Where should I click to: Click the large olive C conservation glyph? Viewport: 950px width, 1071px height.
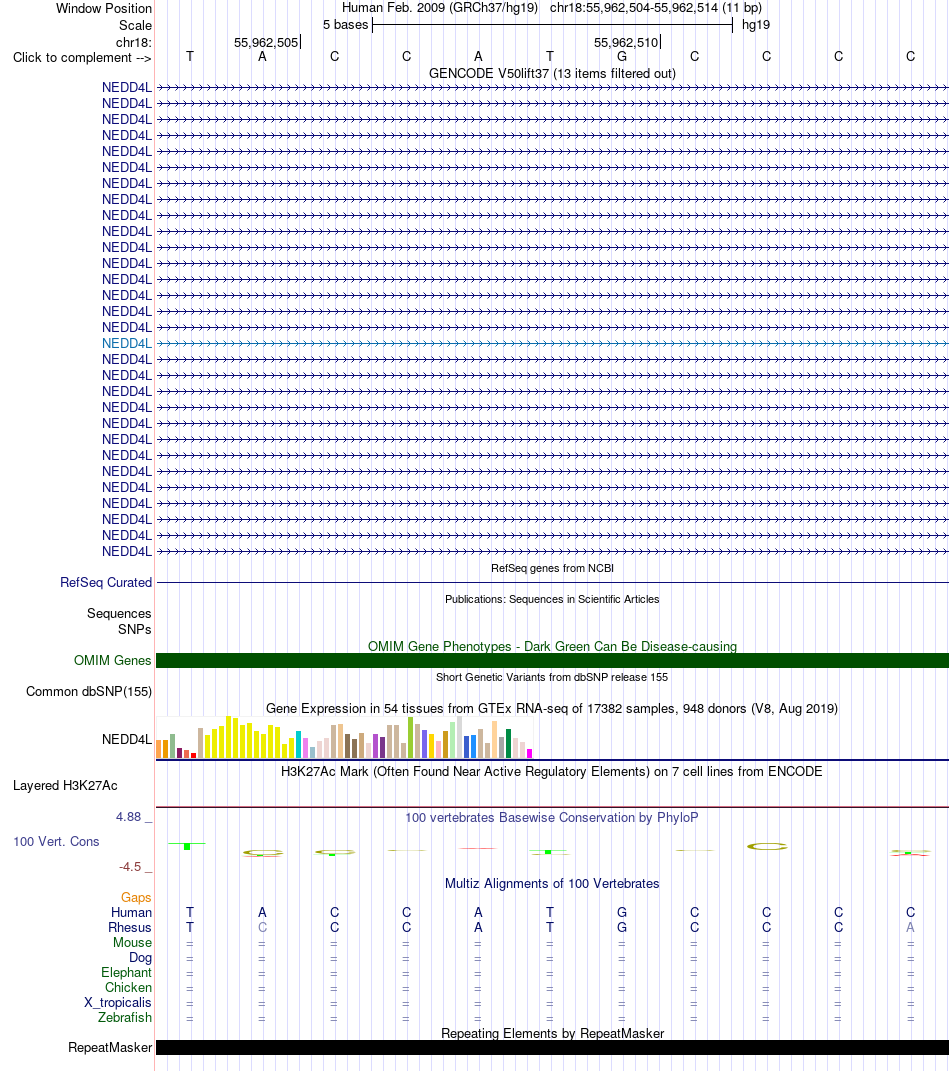point(767,846)
